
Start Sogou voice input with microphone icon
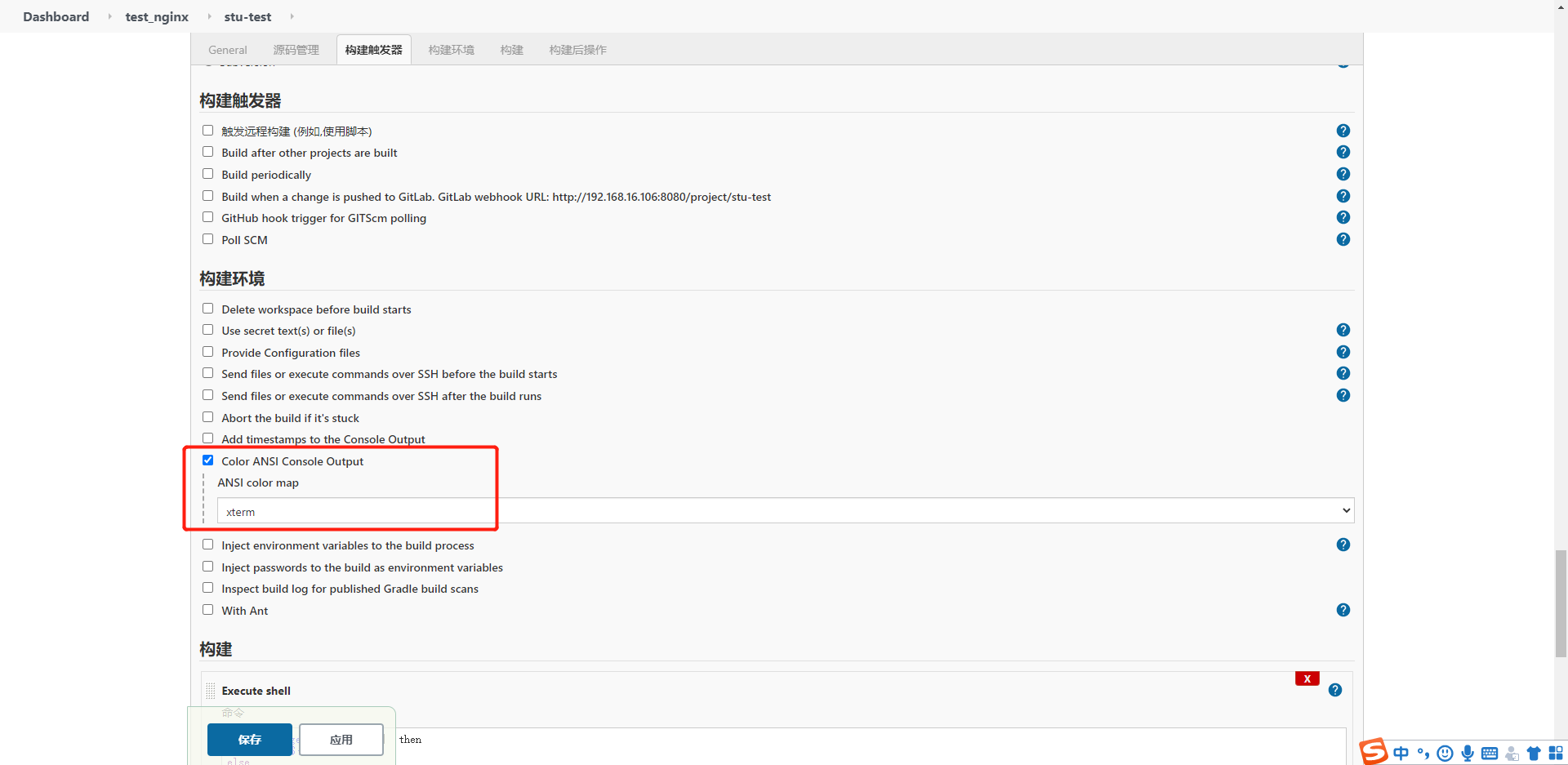click(1468, 754)
